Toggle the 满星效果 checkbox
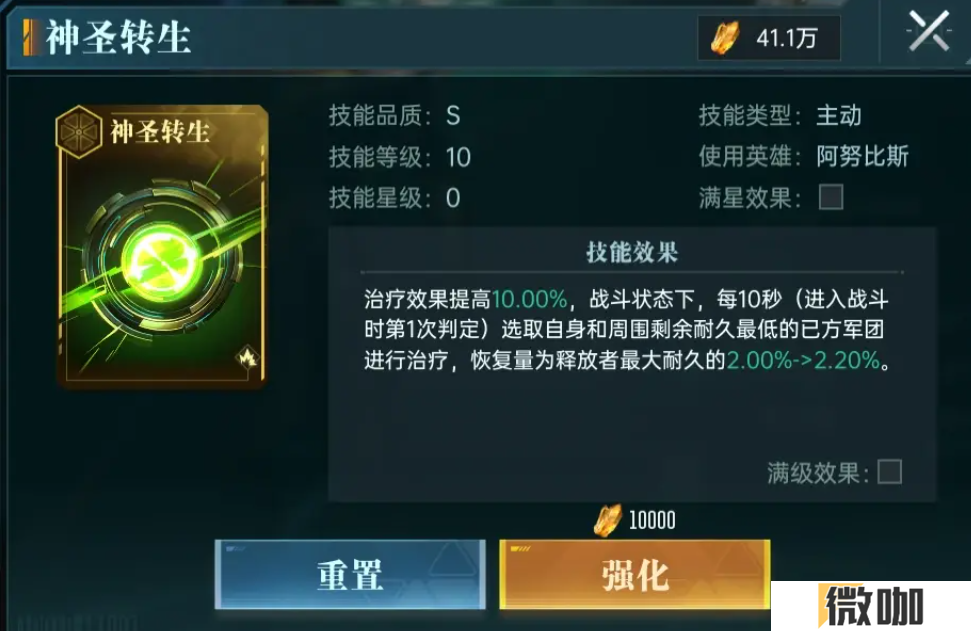This screenshot has height=631, width=971. point(830,198)
